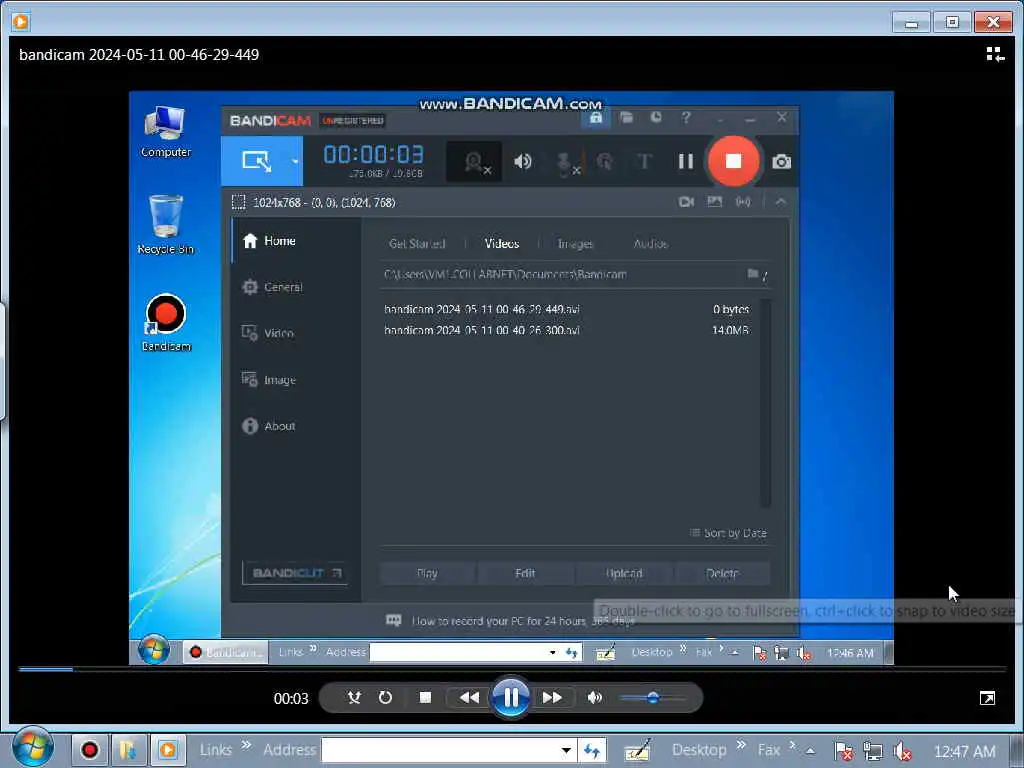Screen dimensions: 1024x768
Task: Stop playback in the media player
Action: (x=425, y=697)
